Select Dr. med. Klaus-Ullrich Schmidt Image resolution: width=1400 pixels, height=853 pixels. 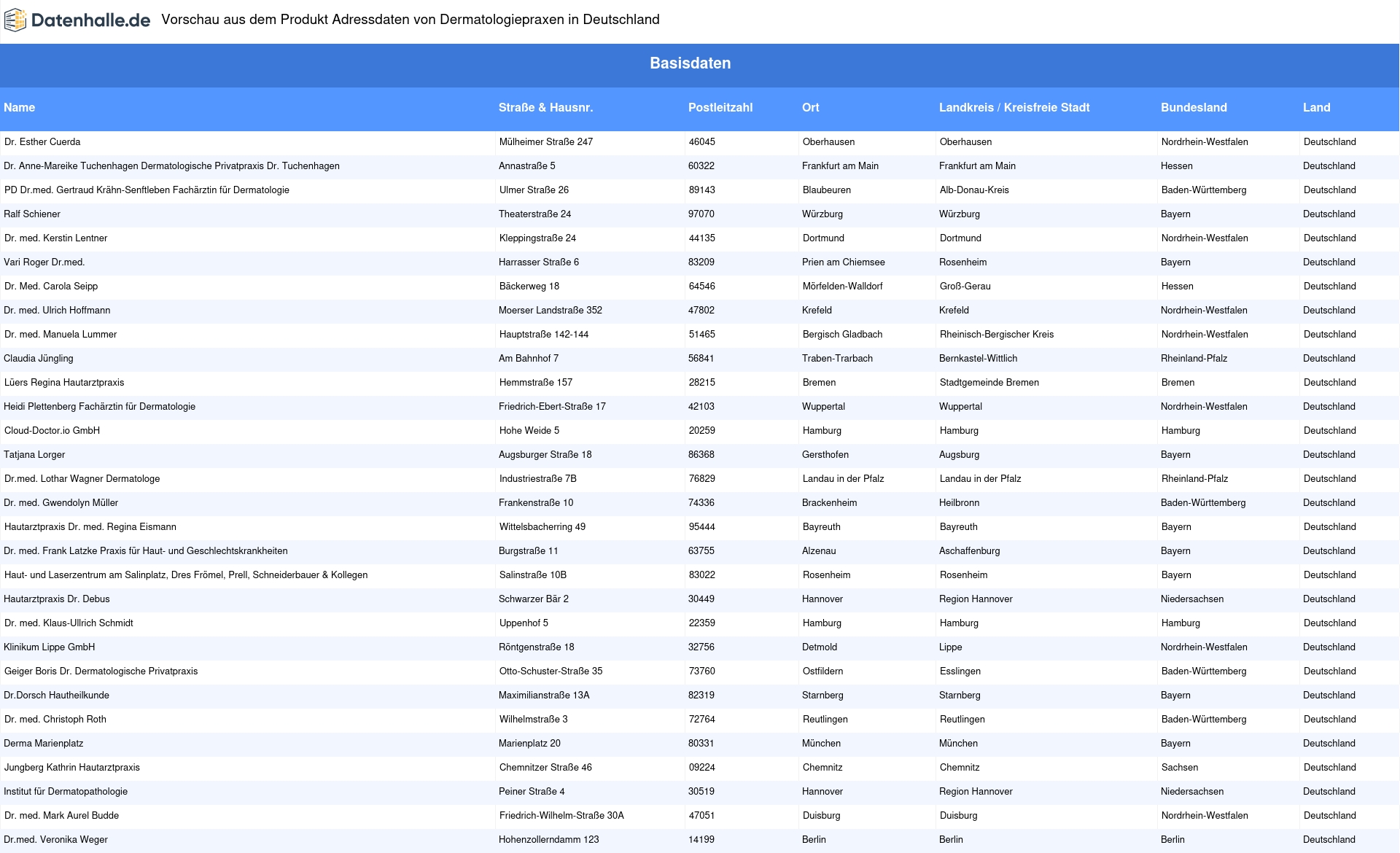(x=69, y=623)
